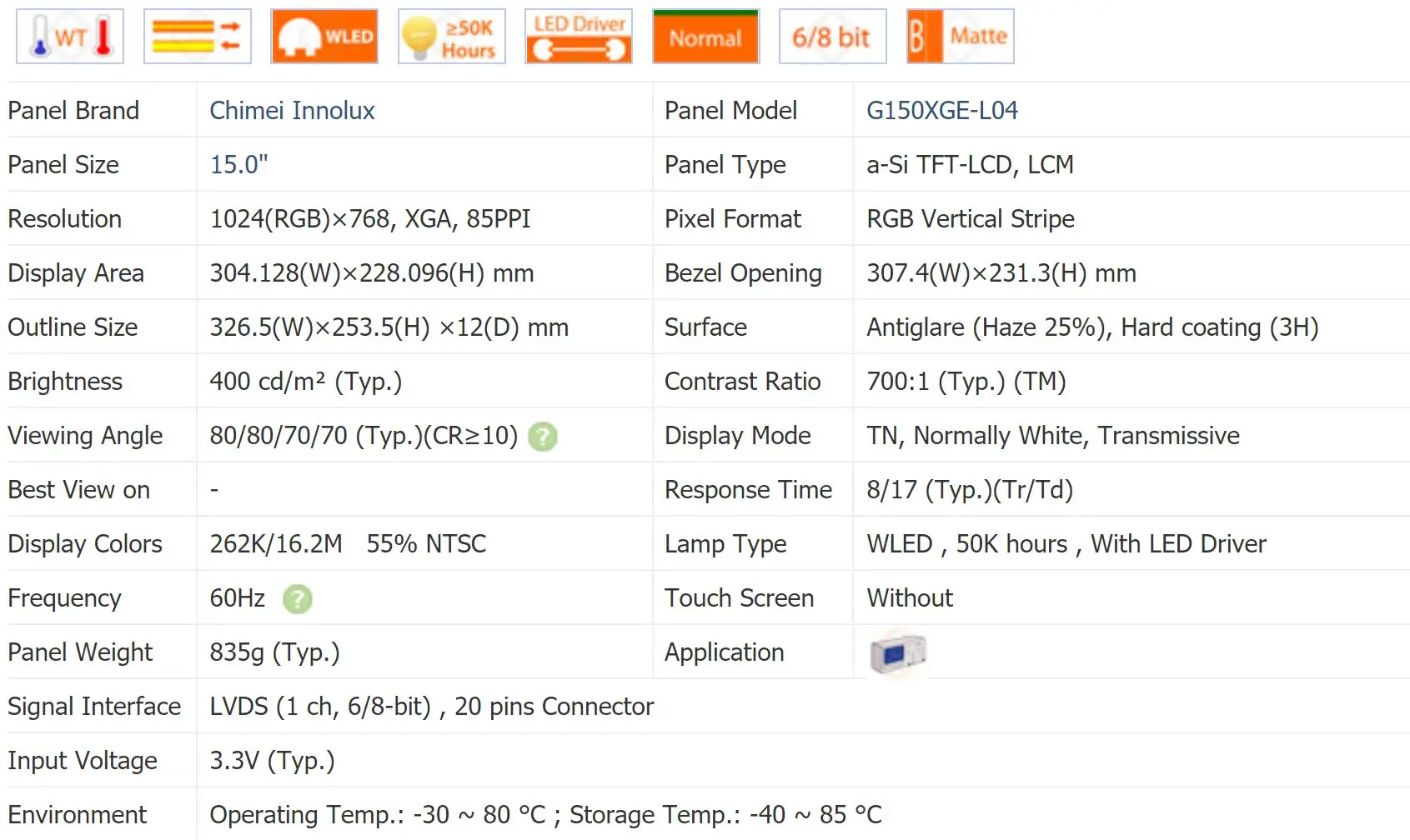The image size is (1410, 840).
Task: Select the outline size value 326.5(W)×253.5(H) ×12(D) mm
Action: 389,327
